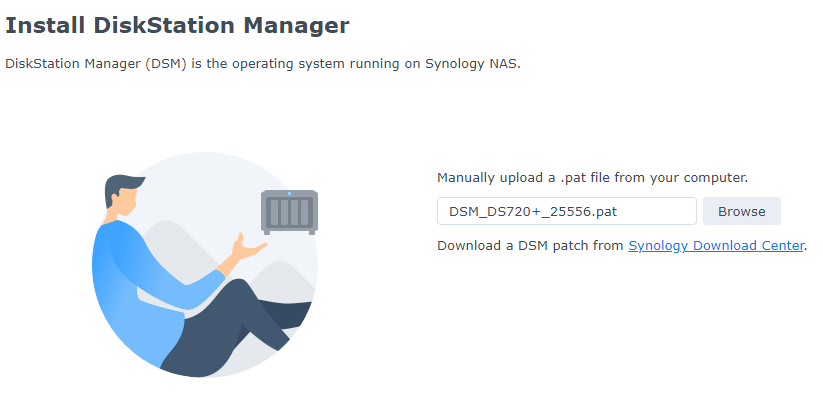
Task: Click the person's outstretched hand
Action: pos(248,248)
